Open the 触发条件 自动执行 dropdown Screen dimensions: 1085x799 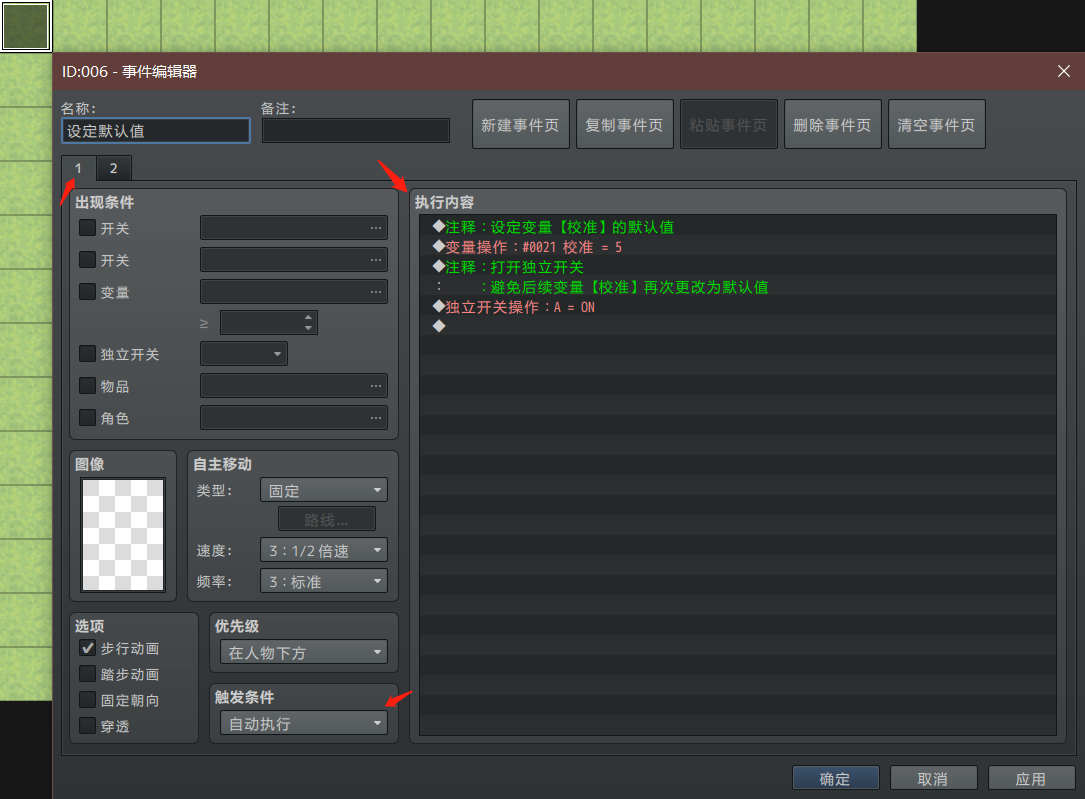tap(304, 723)
